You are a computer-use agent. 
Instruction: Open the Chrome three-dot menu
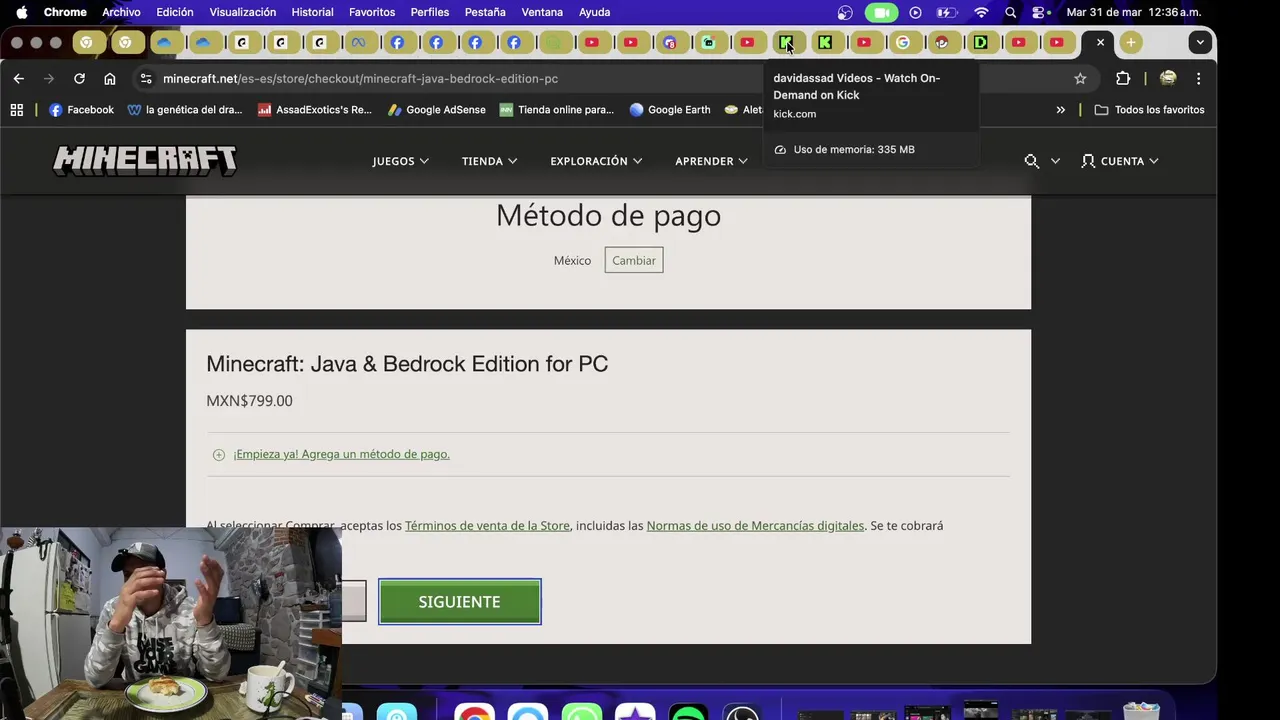(x=1199, y=78)
